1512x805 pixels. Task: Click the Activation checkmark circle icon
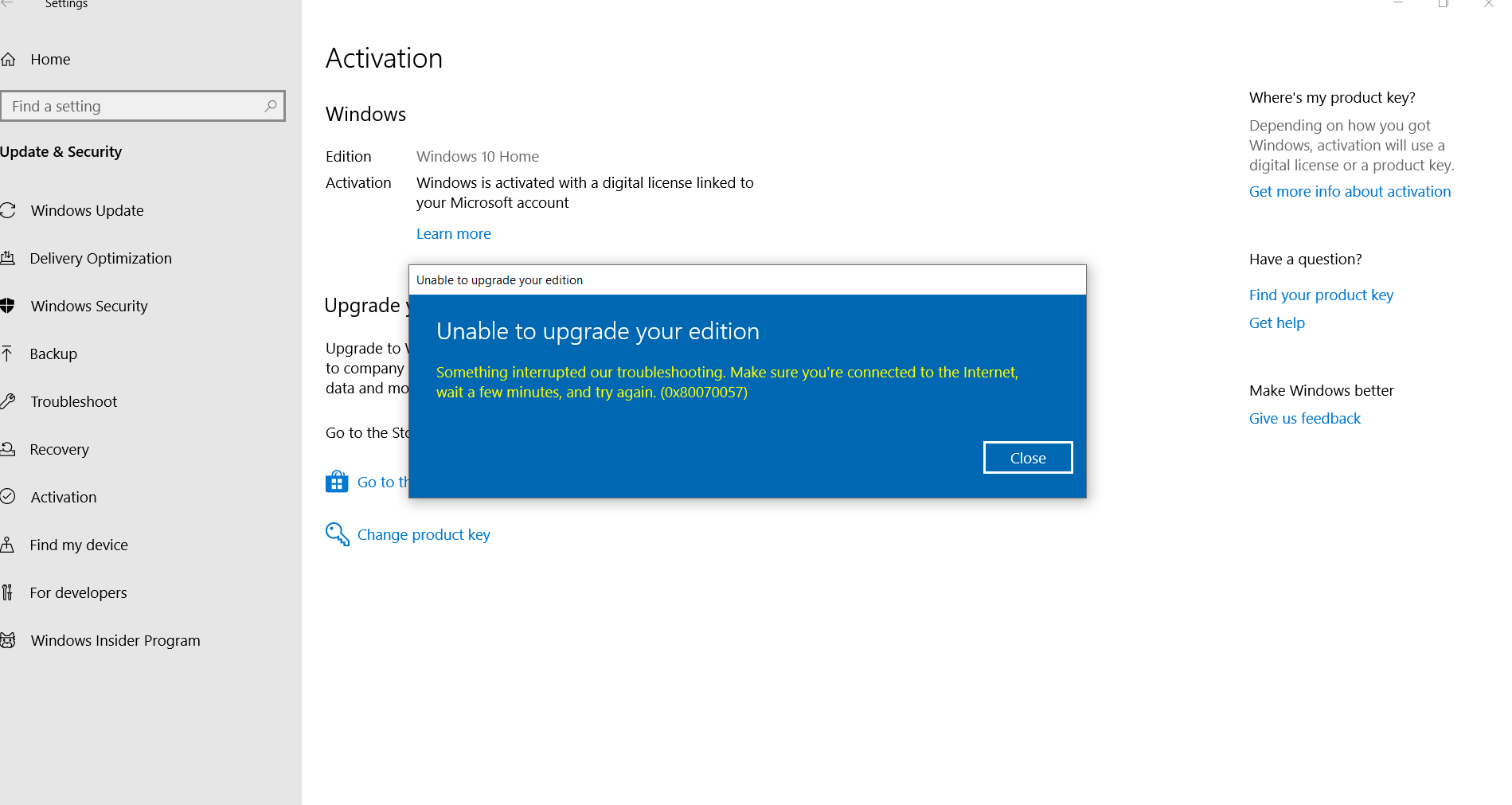point(8,497)
